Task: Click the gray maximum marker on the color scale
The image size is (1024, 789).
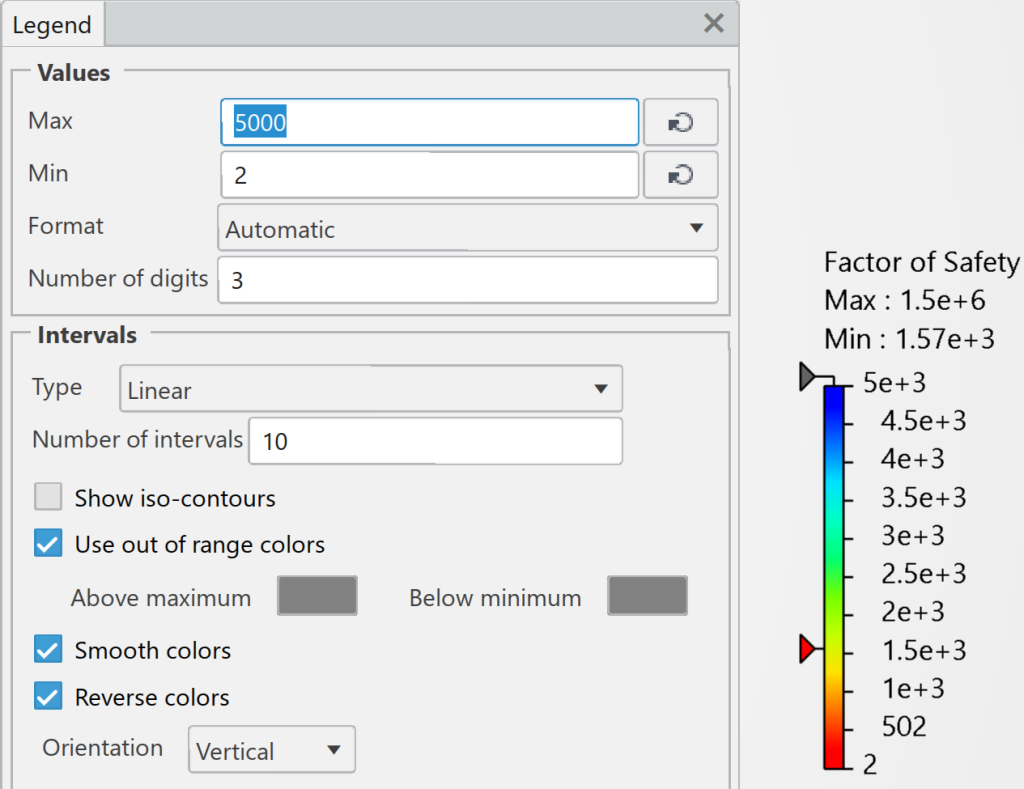Action: pos(808,377)
